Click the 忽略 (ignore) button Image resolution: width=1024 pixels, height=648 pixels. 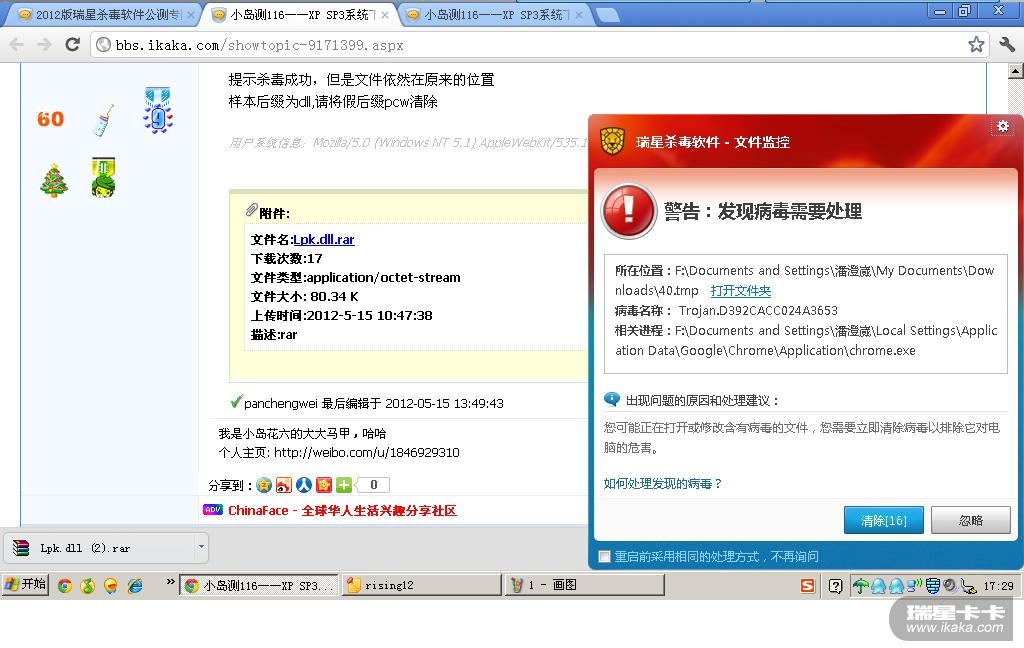click(970, 521)
